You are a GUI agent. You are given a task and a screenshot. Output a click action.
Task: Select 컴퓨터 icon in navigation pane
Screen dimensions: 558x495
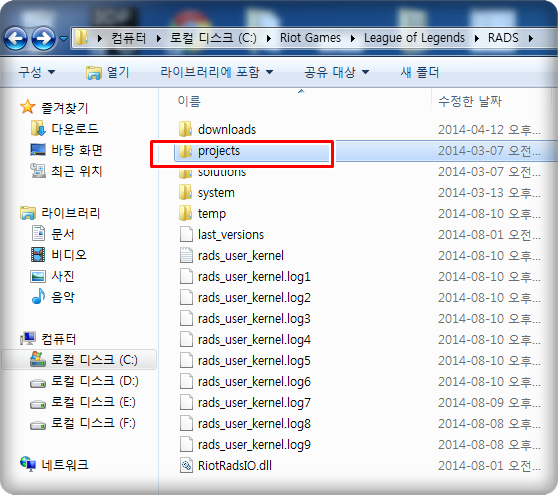[x=28, y=338]
